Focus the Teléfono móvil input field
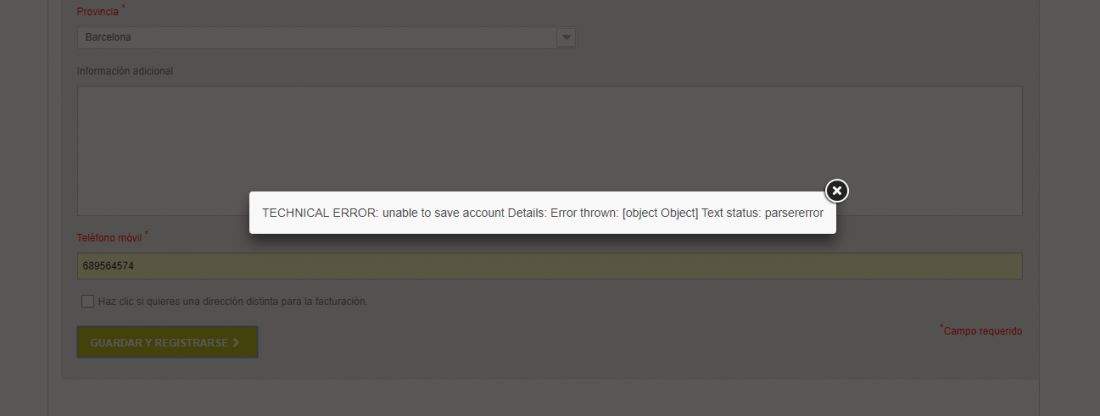The height and width of the screenshot is (416, 1100). pos(549,267)
